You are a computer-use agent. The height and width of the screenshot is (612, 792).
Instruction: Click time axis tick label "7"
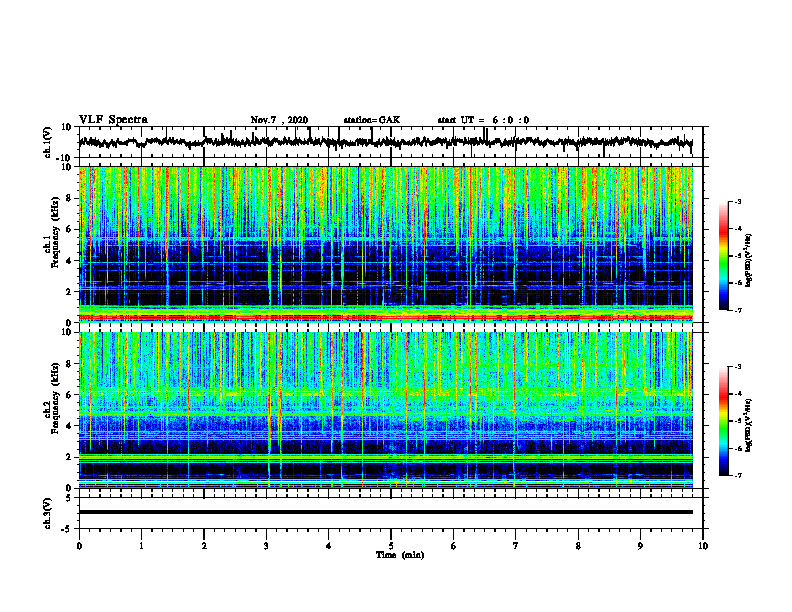(x=516, y=546)
